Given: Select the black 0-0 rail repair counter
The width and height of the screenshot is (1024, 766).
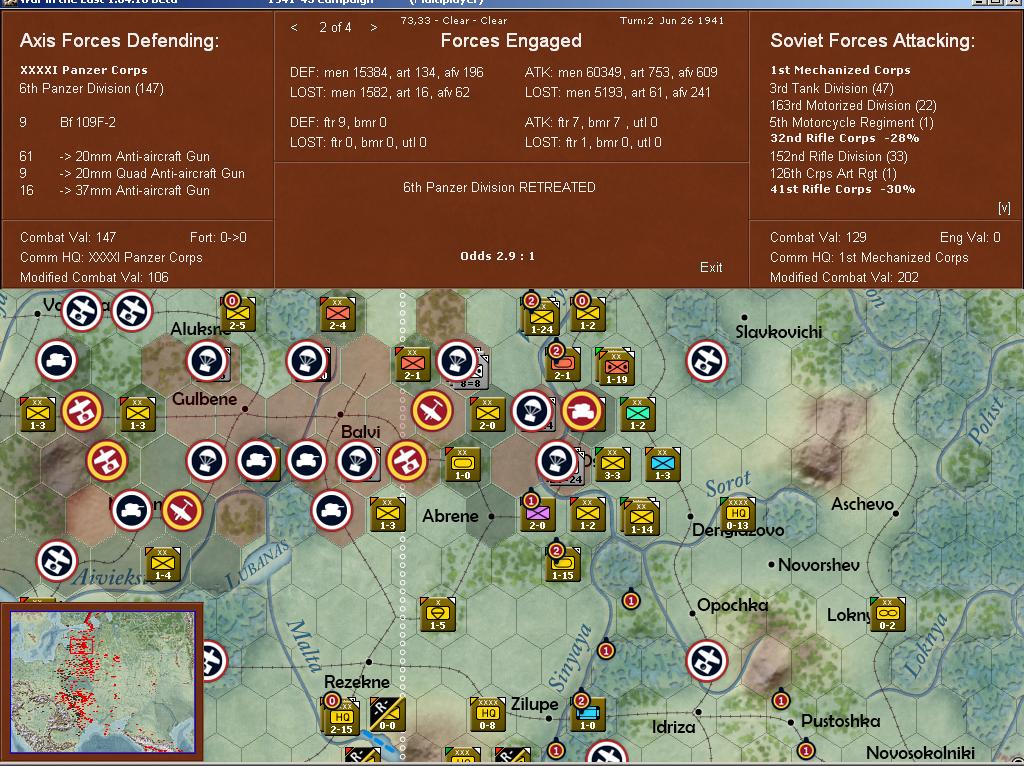Looking at the screenshot, I should tap(387, 714).
